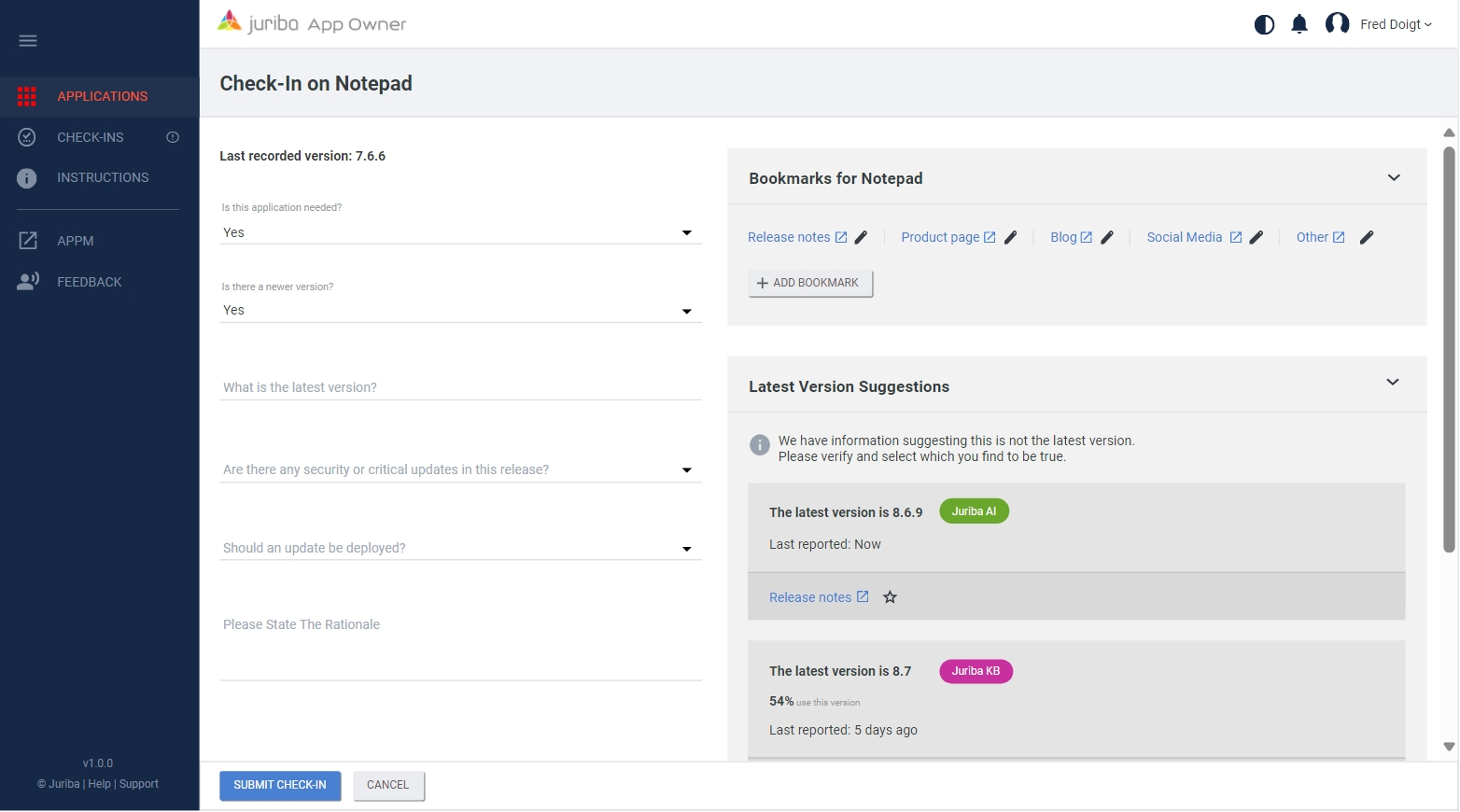Open the Blog bookmark link
The width and height of the screenshot is (1460, 812).
tap(1072, 237)
